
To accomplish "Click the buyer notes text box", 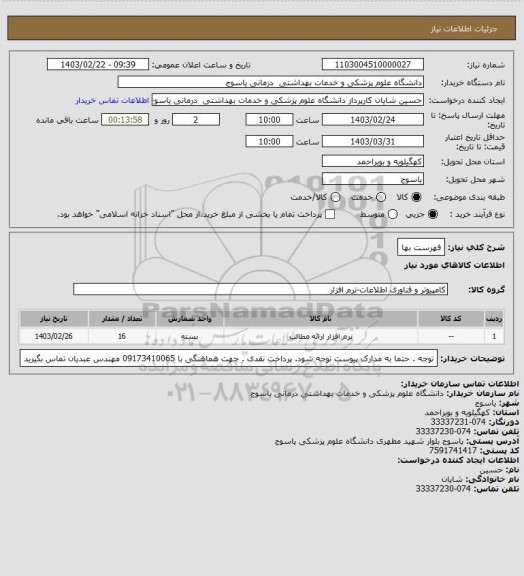I will tap(229, 359).
